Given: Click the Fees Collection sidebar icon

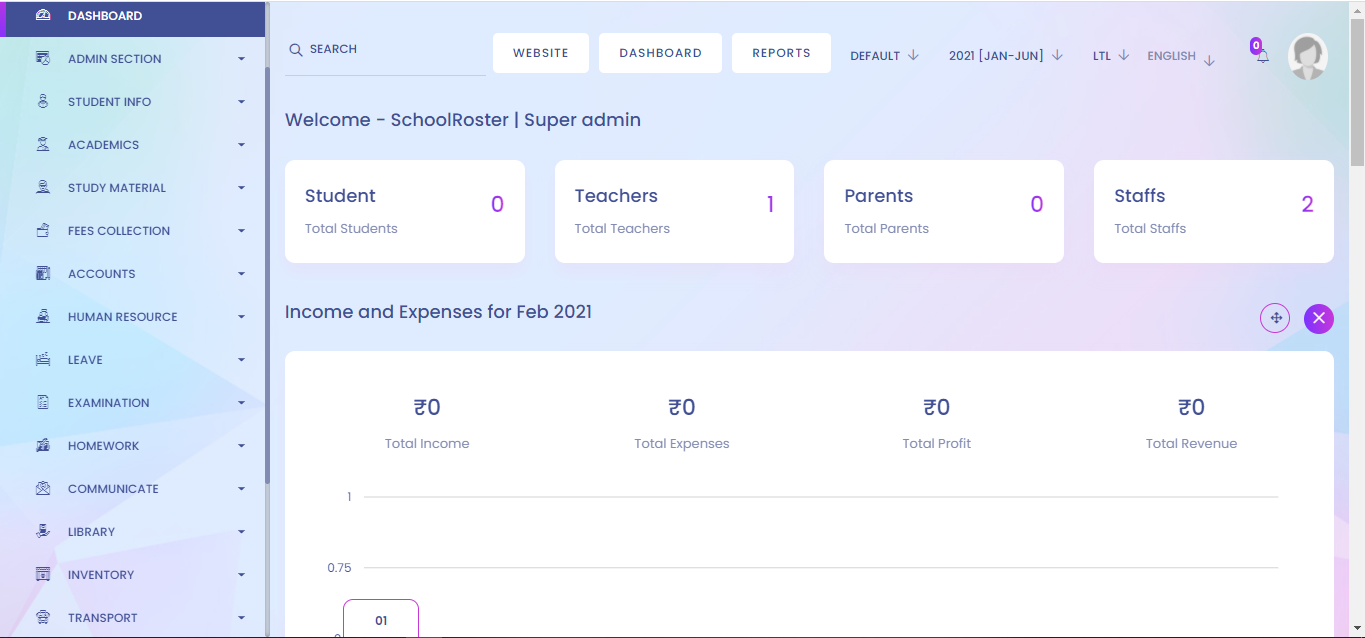Looking at the screenshot, I should 43,230.
